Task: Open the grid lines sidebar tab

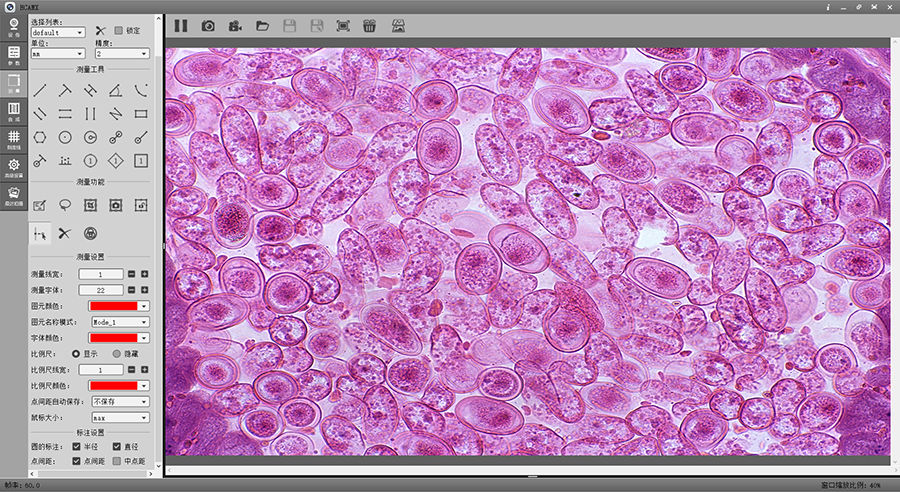Action: [x=14, y=140]
